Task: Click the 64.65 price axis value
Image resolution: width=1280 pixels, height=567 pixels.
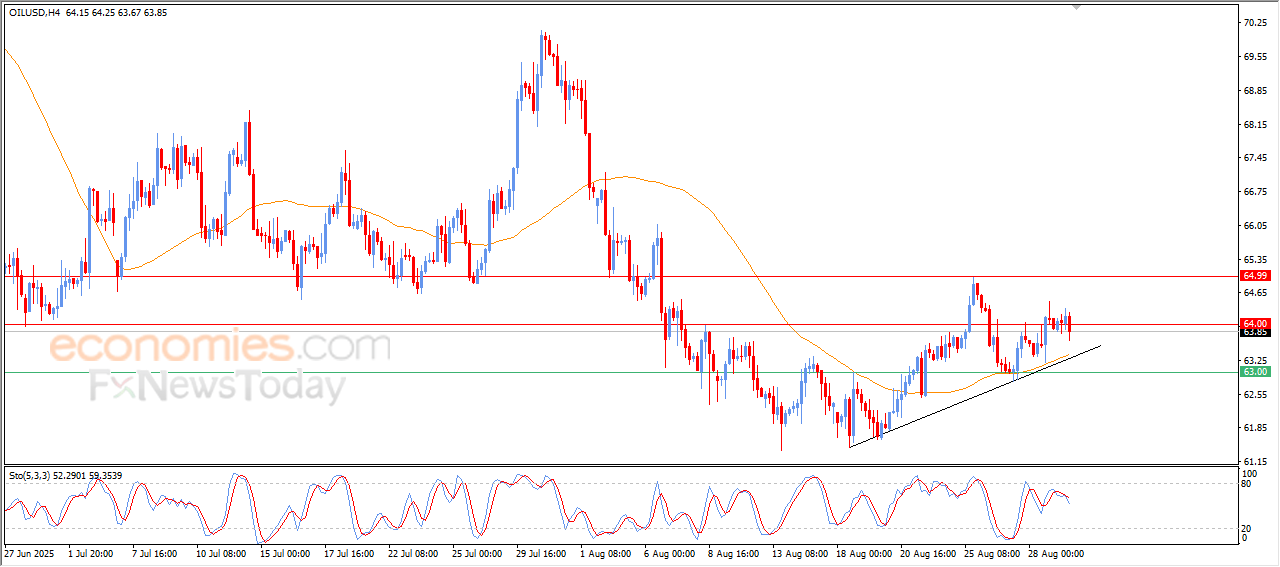Action: [1255, 293]
